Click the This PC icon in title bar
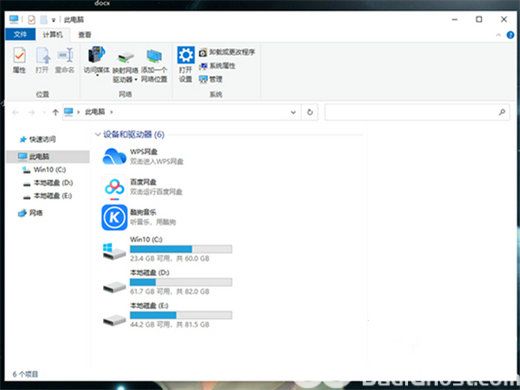 [14, 19]
